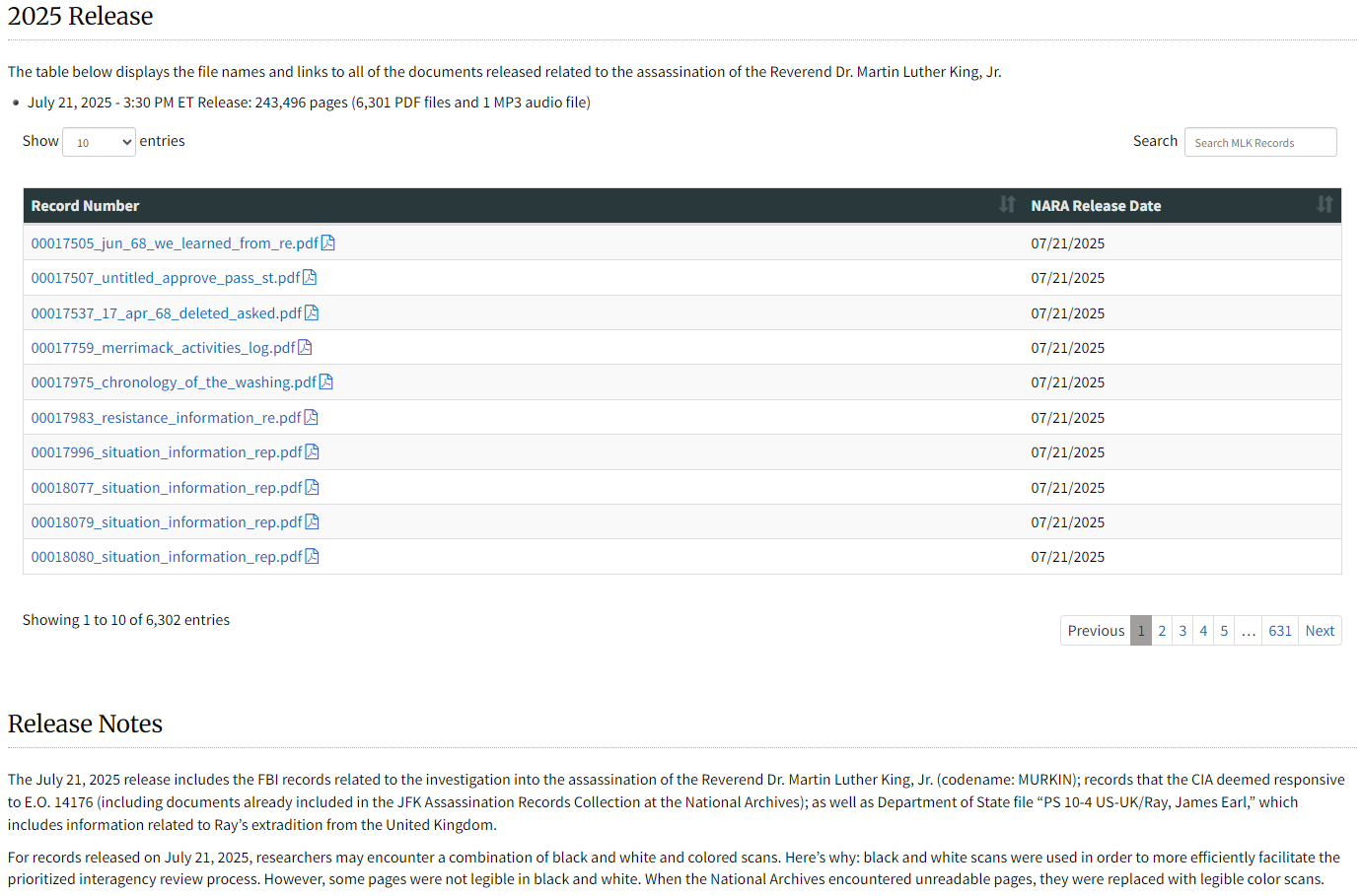Open 00018080_situation_information_rep.pdf link
Screen dimensions: 1361x896
tap(167, 556)
